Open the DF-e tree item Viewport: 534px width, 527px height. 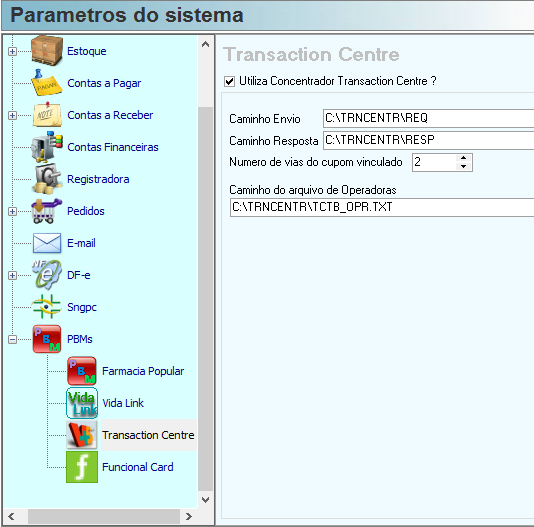(79, 275)
